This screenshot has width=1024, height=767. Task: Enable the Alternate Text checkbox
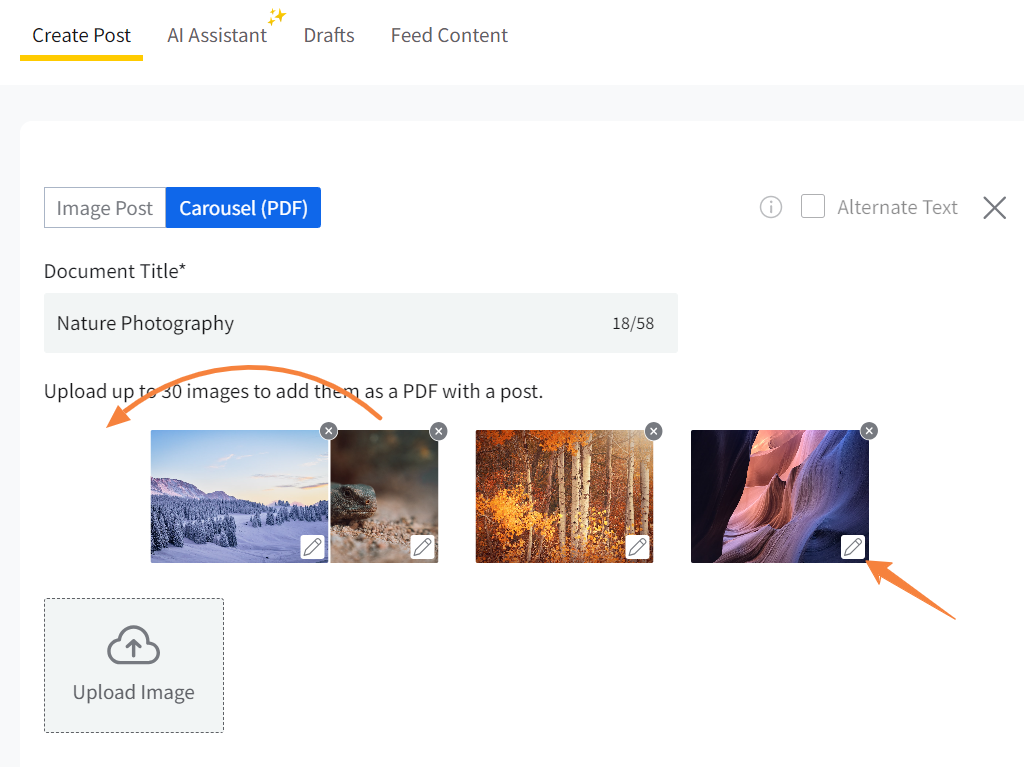813,207
